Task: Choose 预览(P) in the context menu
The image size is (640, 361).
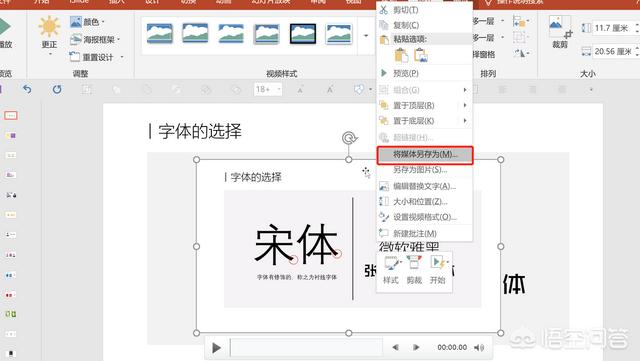Action: (405, 73)
